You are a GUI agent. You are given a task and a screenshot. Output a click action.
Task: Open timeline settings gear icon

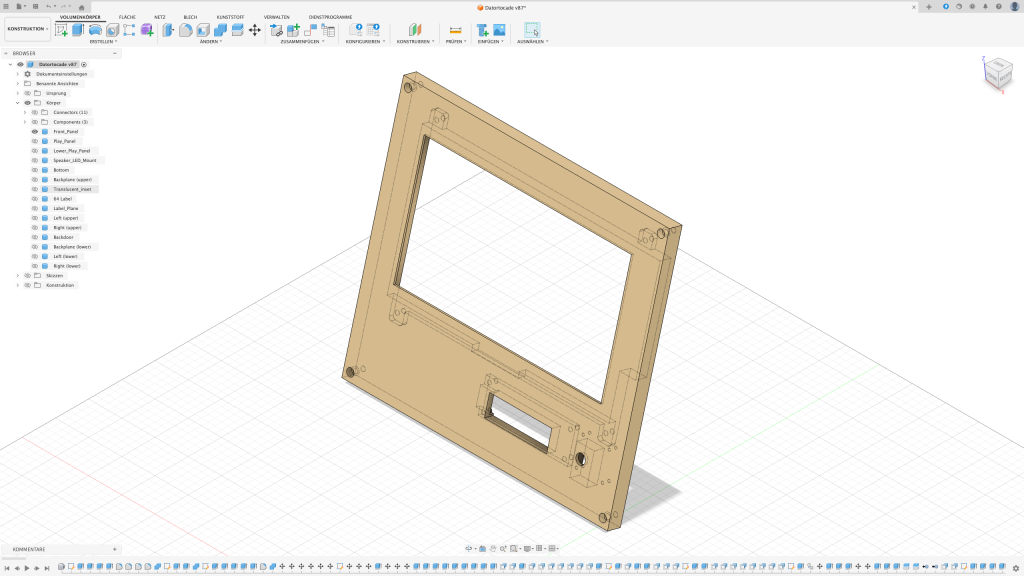[x=1014, y=567]
